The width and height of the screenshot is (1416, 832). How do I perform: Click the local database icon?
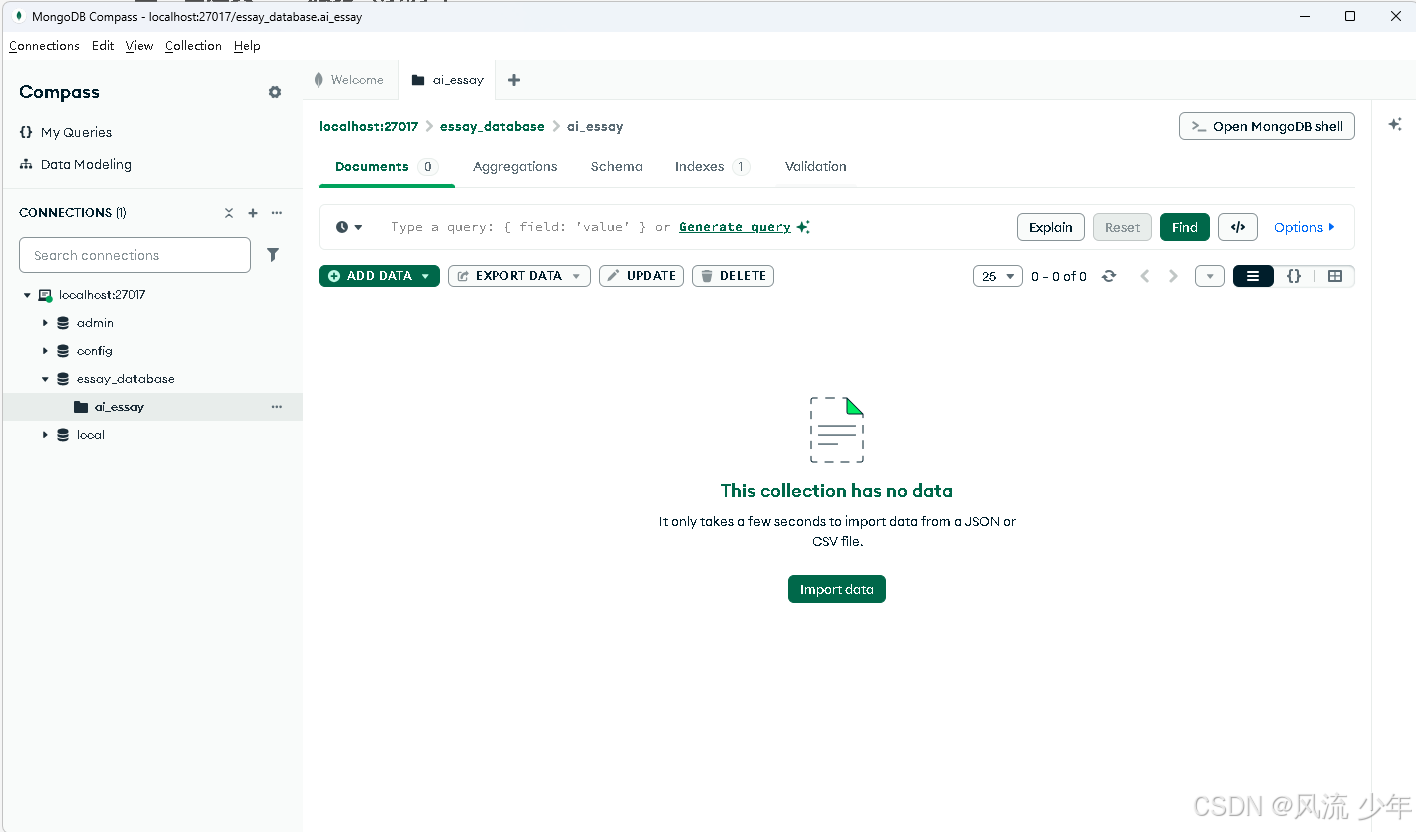click(x=63, y=435)
